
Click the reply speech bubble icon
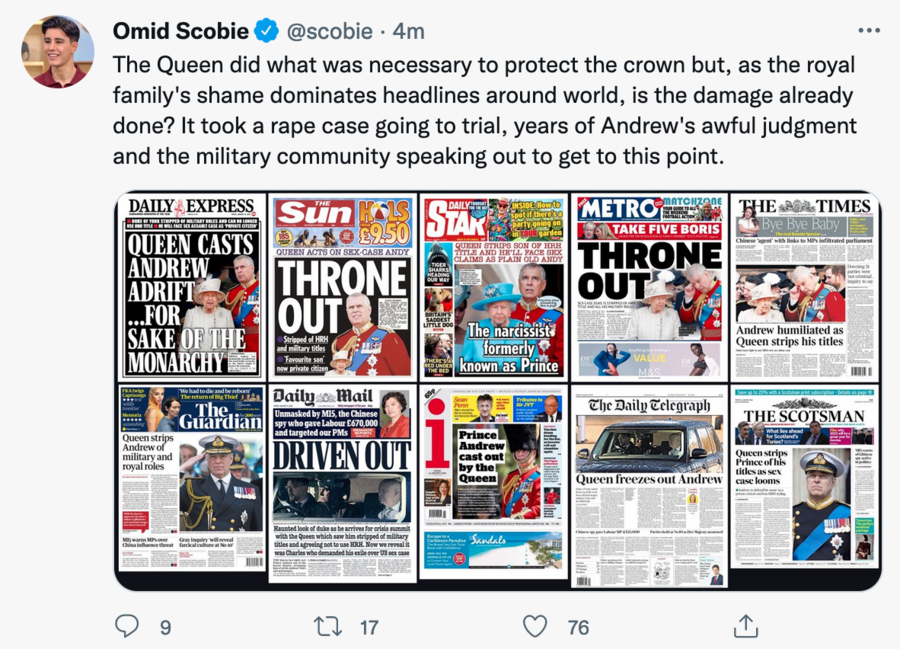point(126,626)
